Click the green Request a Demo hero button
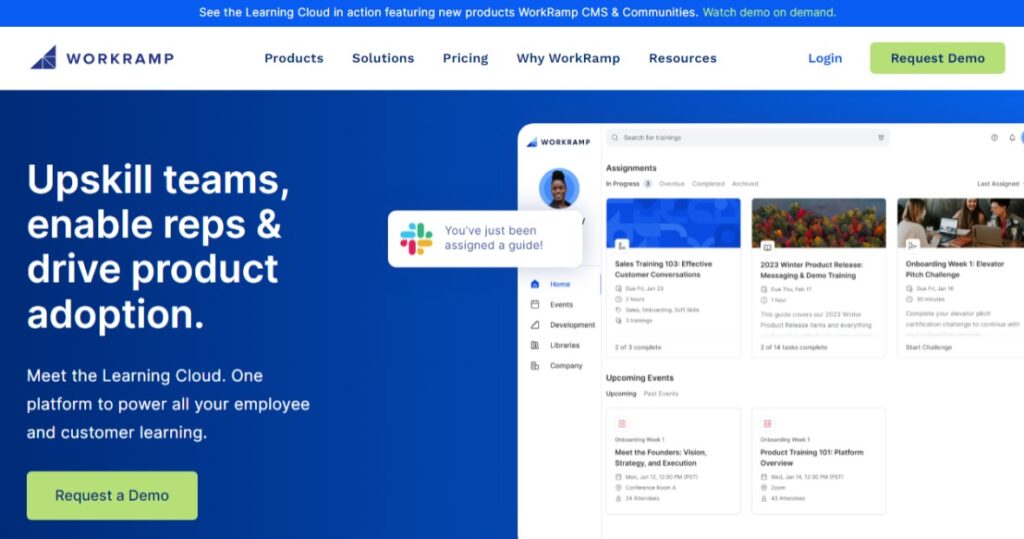Screen dimensions: 1024x539 point(112,495)
